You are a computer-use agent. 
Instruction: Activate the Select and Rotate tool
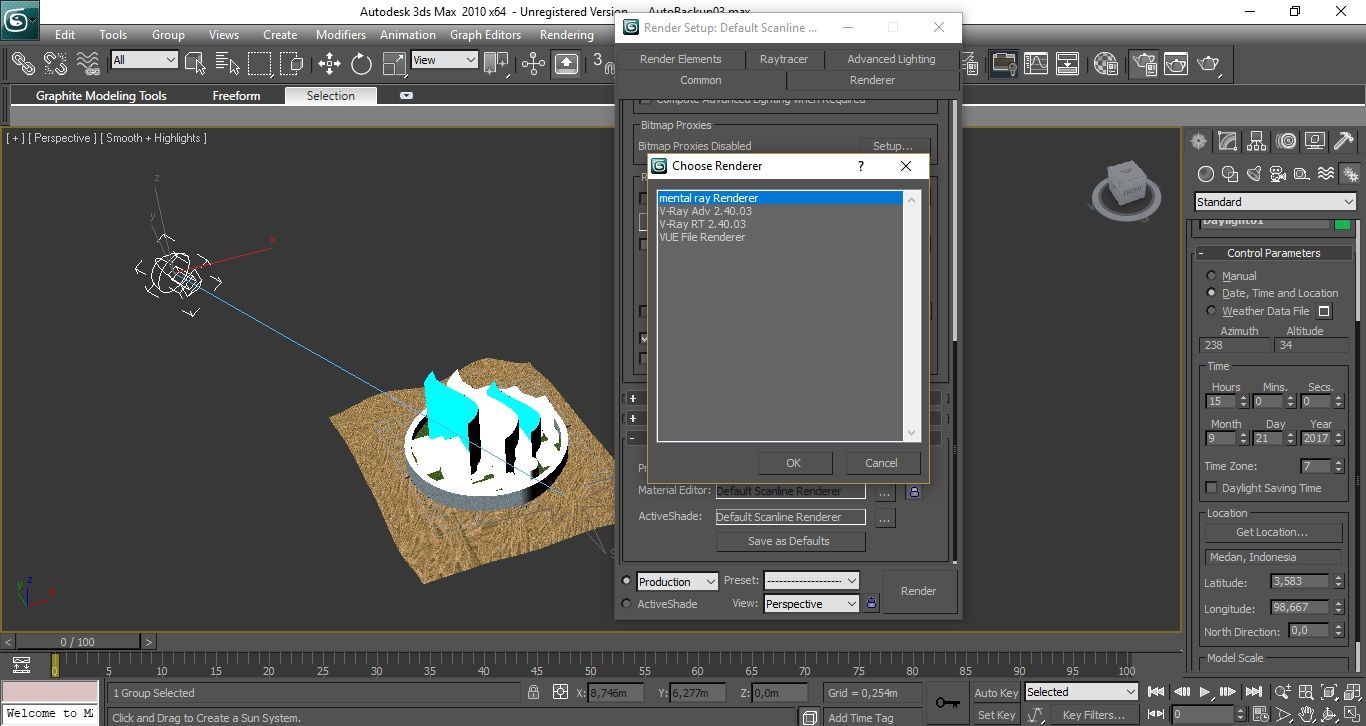361,64
